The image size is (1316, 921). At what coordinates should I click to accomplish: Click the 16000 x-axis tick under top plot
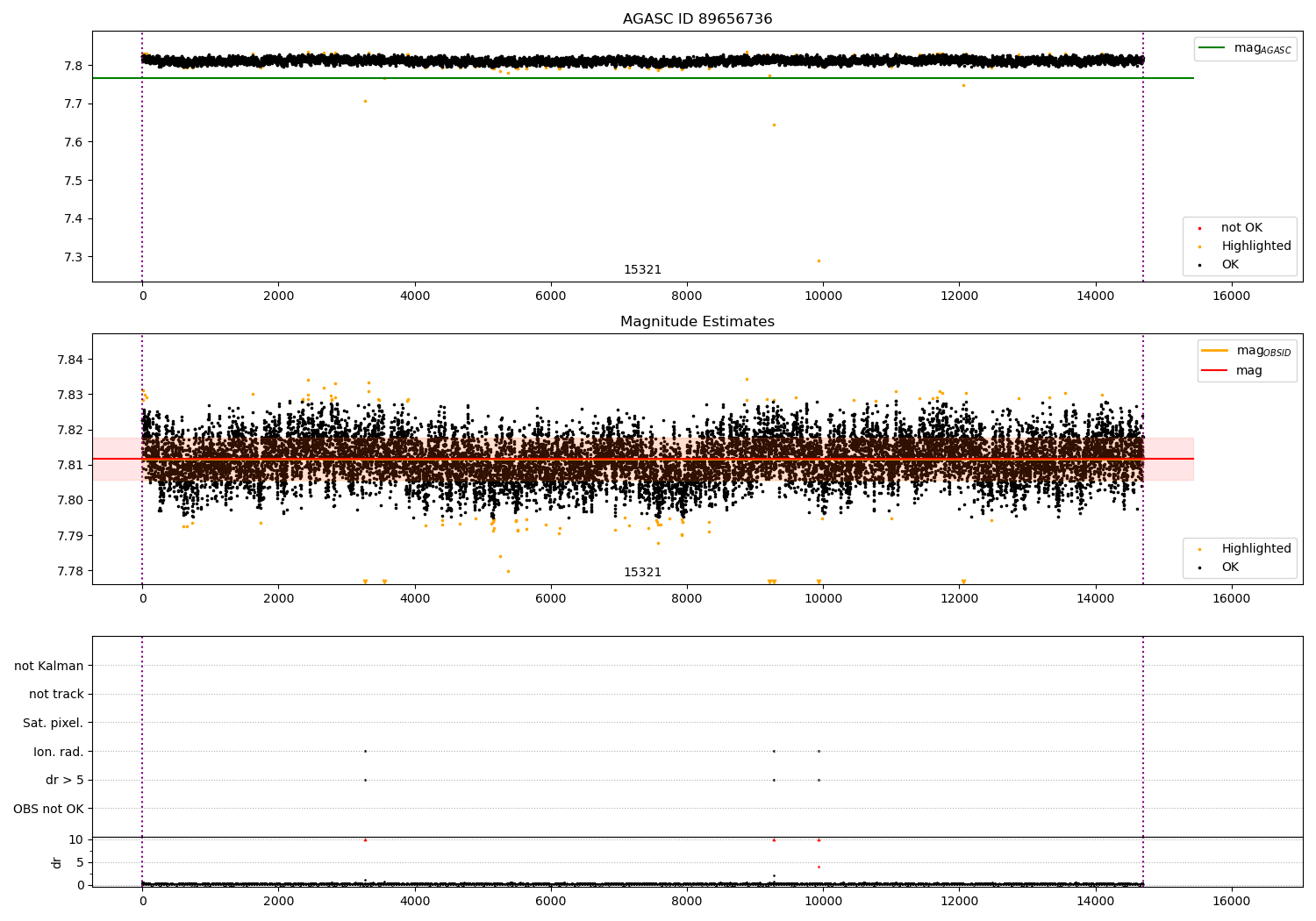pos(1231,296)
